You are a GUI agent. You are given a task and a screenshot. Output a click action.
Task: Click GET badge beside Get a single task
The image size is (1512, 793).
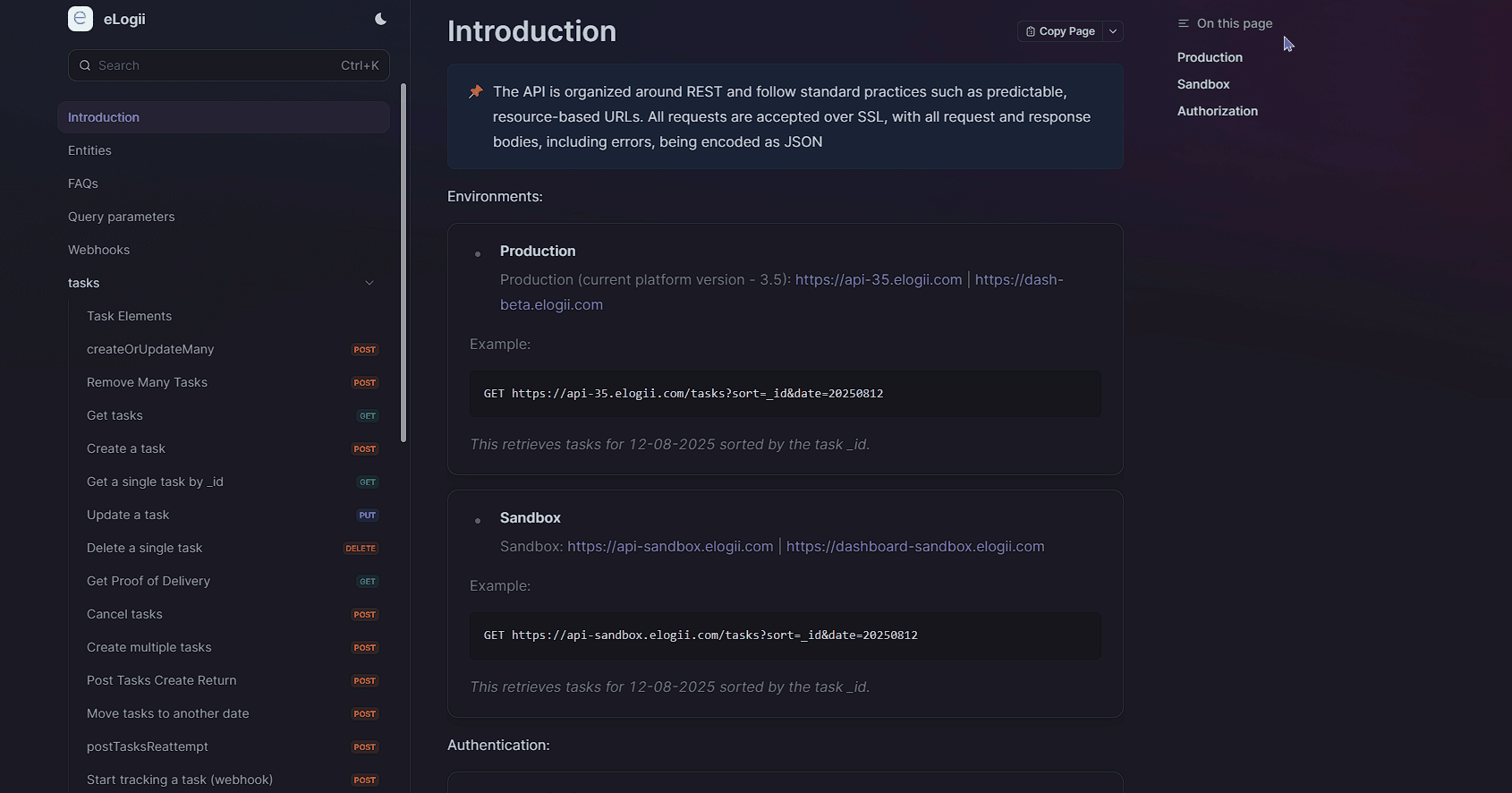coord(368,482)
